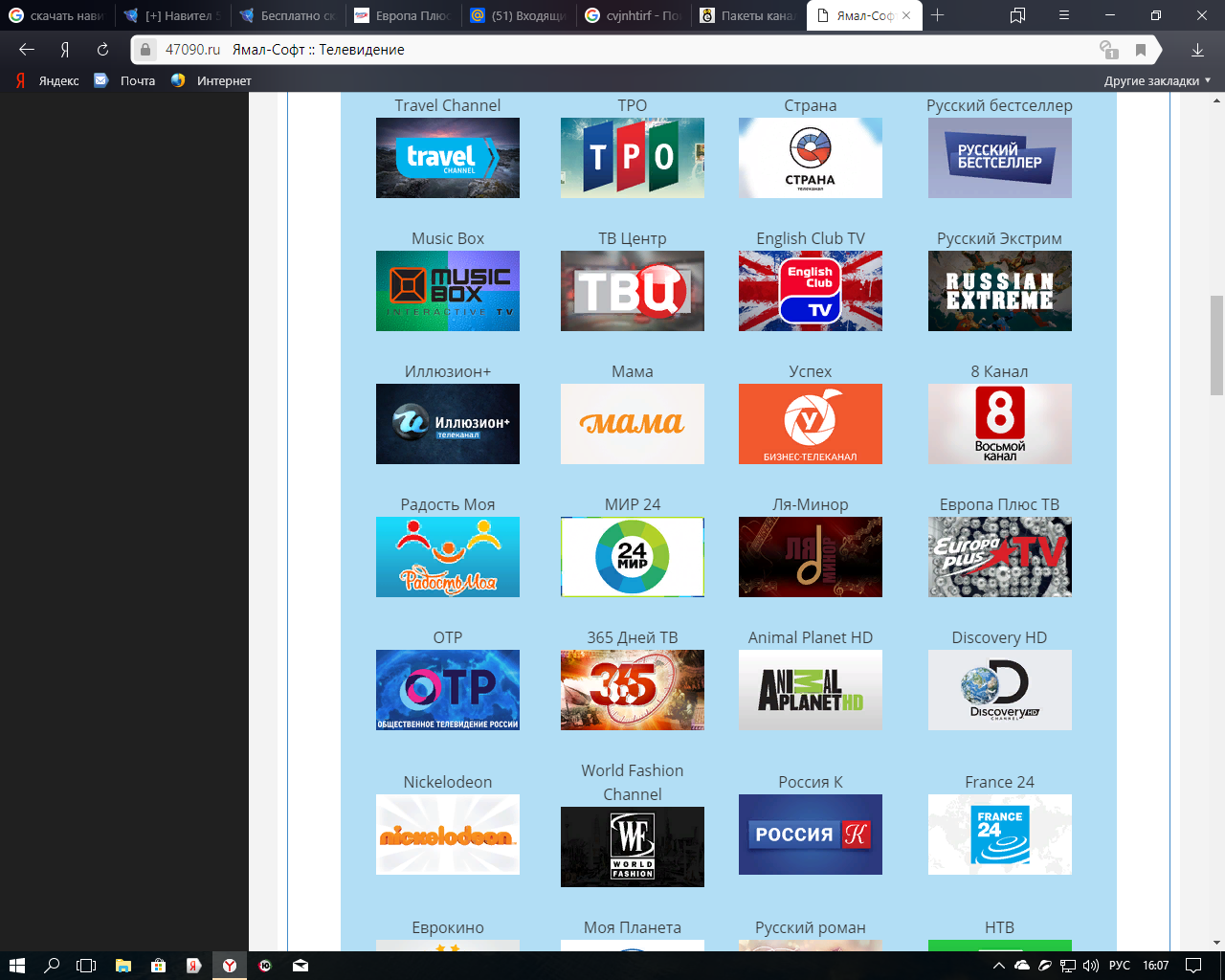This screenshot has width=1225, height=980.
Task: Open the notification center icon
Action: (1193, 966)
